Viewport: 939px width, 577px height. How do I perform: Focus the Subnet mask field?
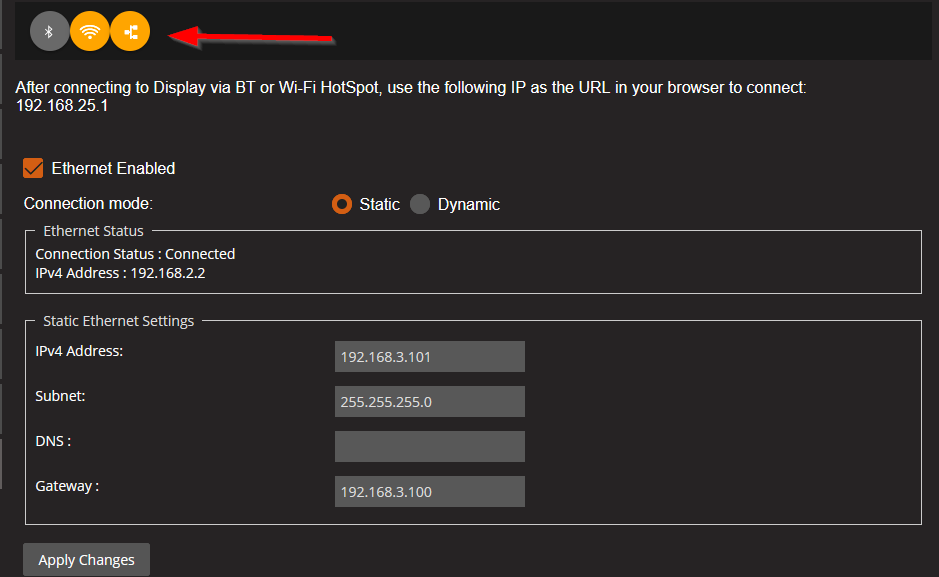click(429, 401)
